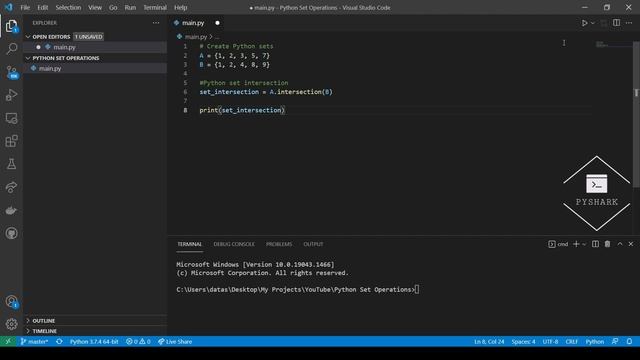Open feedback icon in status bar
This screenshot has height=360, width=640.
pyautogui.click(x=615, y=342)
